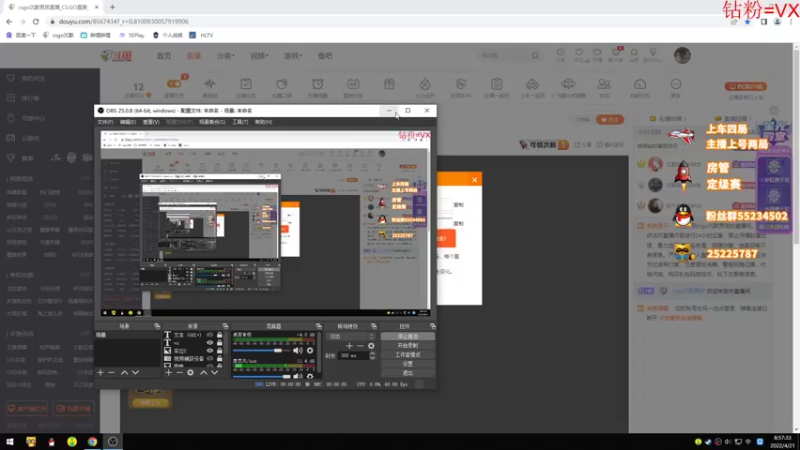Remove selected scene with minus icon
The width and height of the screenshot is (800, 450).
(111, 372)
